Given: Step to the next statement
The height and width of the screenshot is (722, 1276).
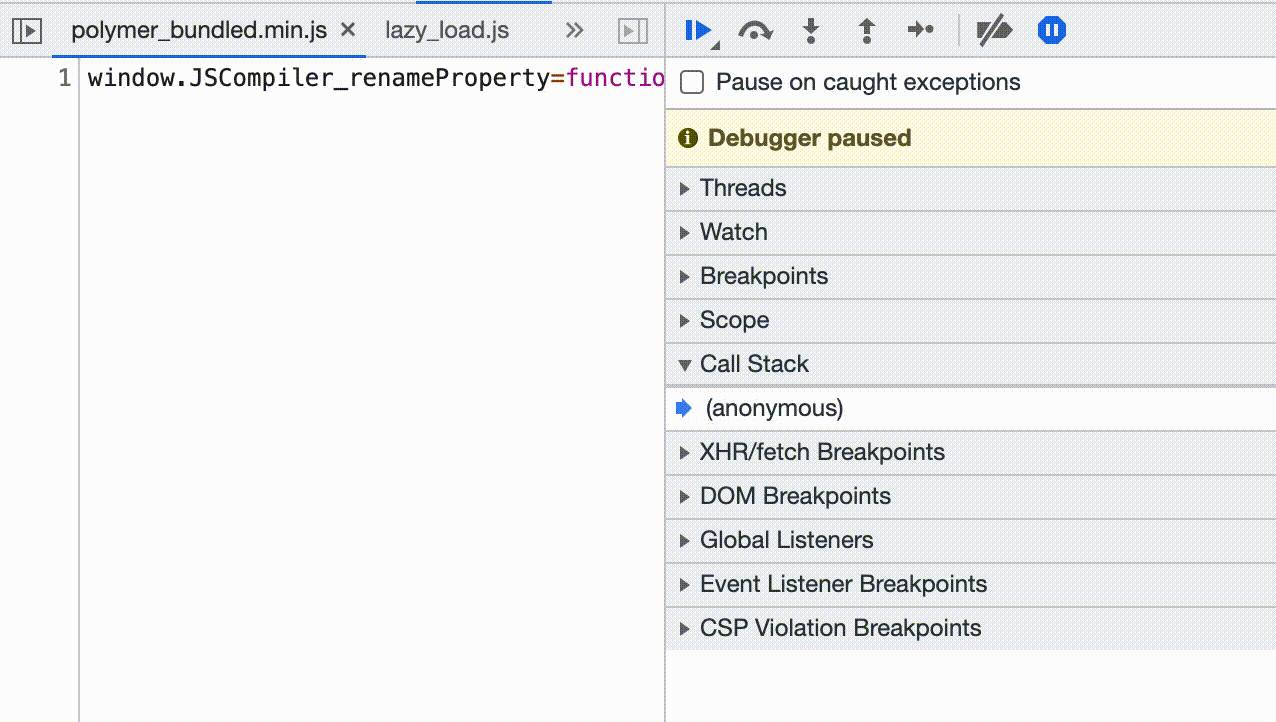Looking at the screenshot, I should click(x=921, y=30).
